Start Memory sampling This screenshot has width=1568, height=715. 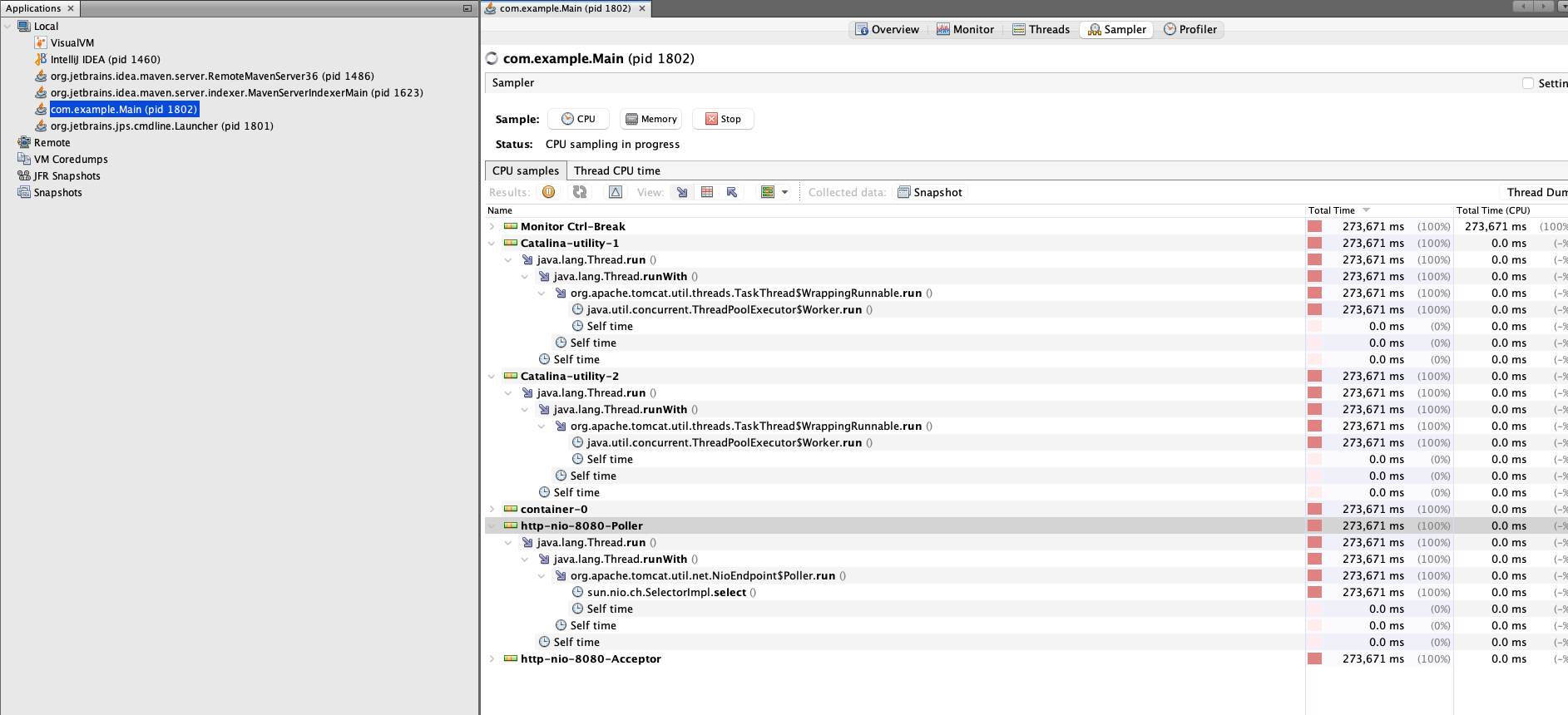click(650, 119)
